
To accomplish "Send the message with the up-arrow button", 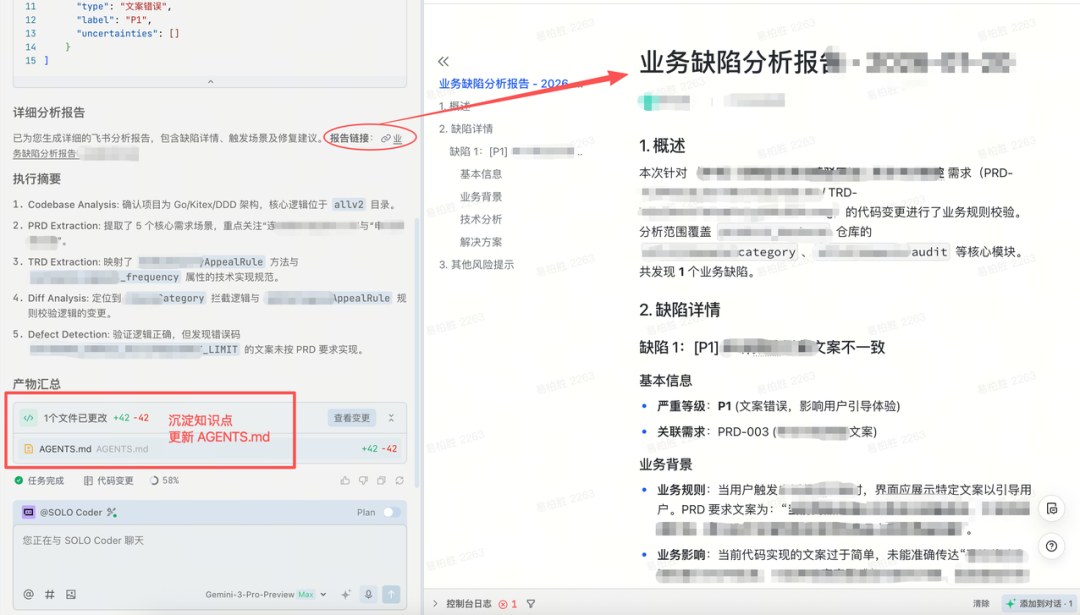I will tap(391, 594).
